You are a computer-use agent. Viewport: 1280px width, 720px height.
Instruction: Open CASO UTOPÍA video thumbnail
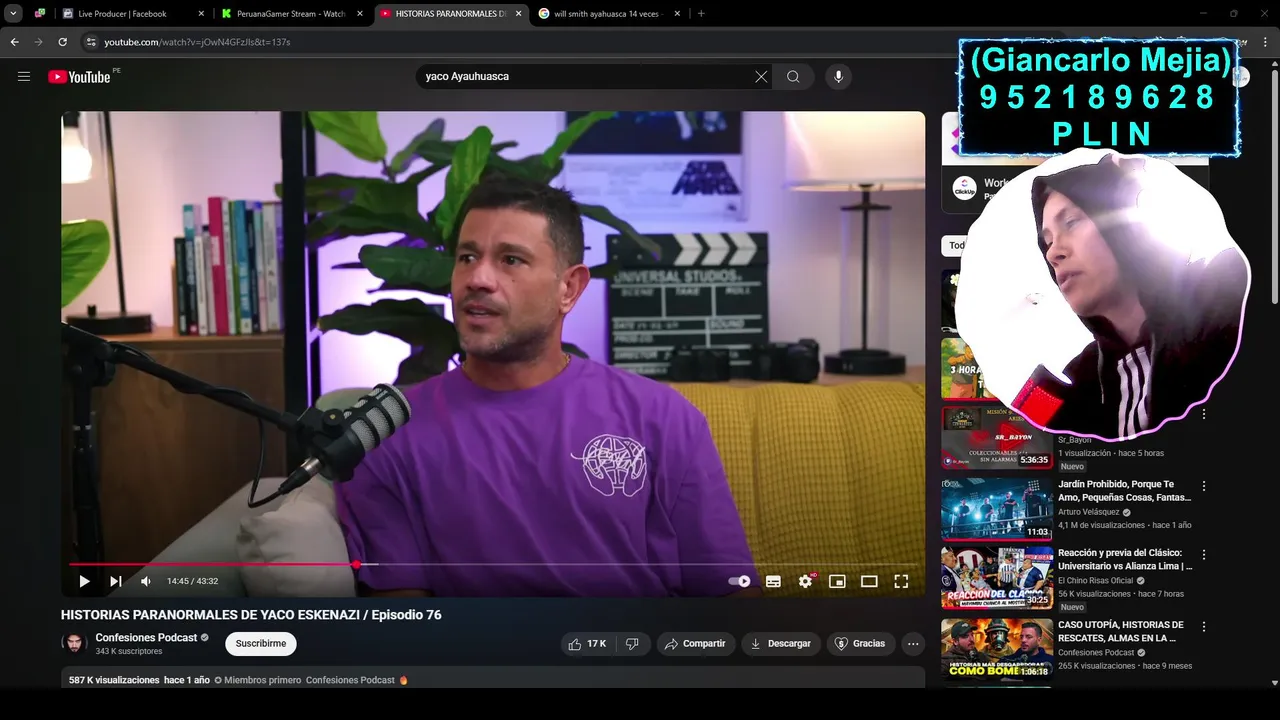point(996,649)
